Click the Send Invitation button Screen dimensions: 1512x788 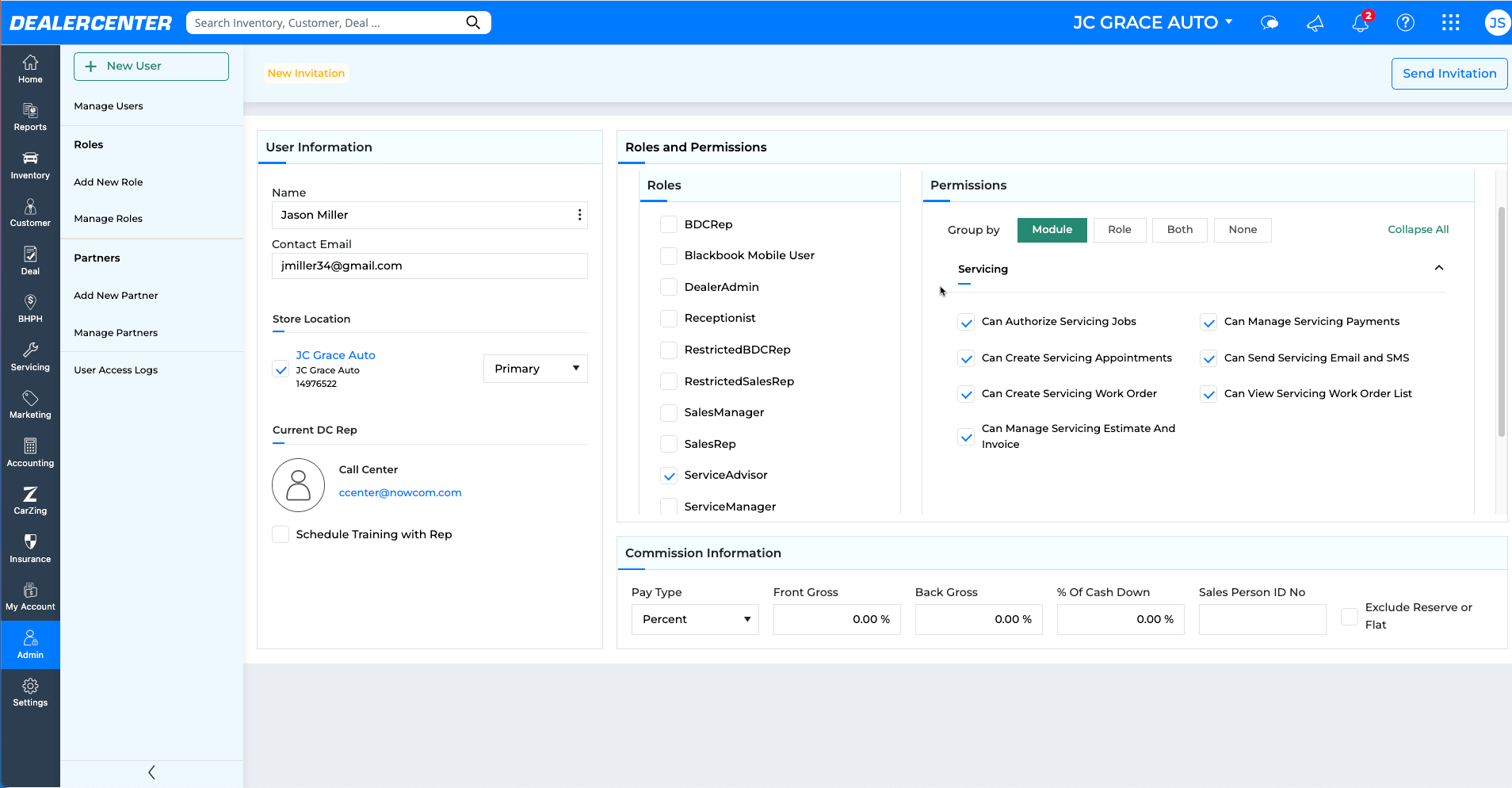coord(1449,74)
